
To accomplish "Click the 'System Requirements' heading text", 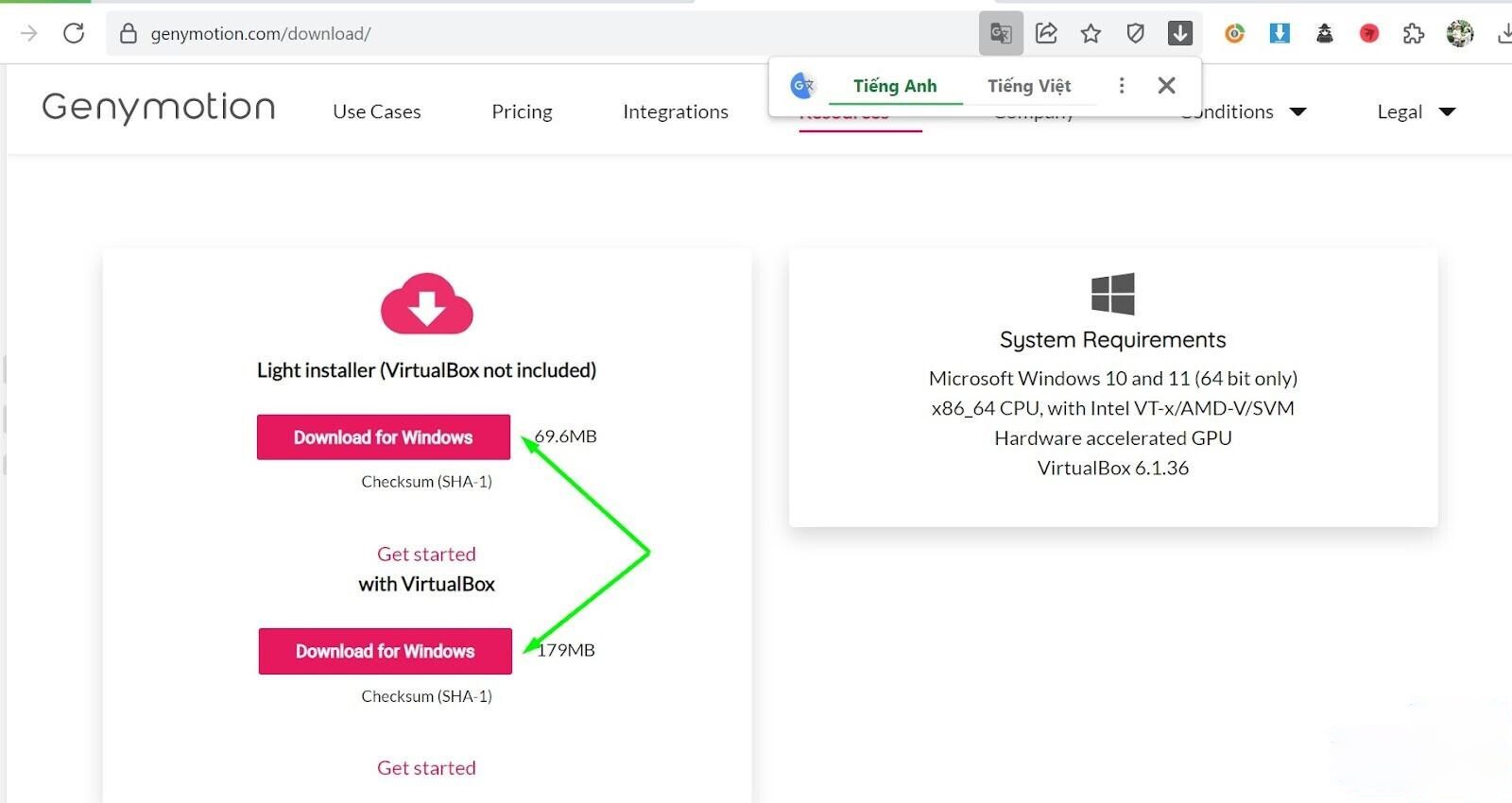I will click(1112, 340).
